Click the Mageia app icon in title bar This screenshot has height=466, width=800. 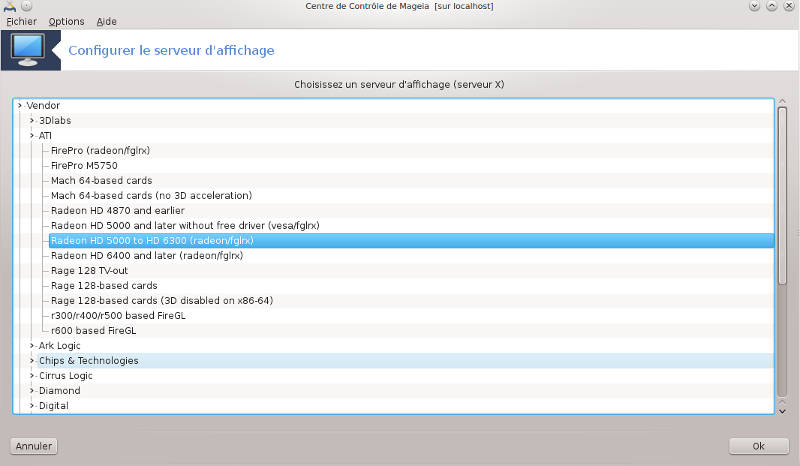(x=9, y=6)
